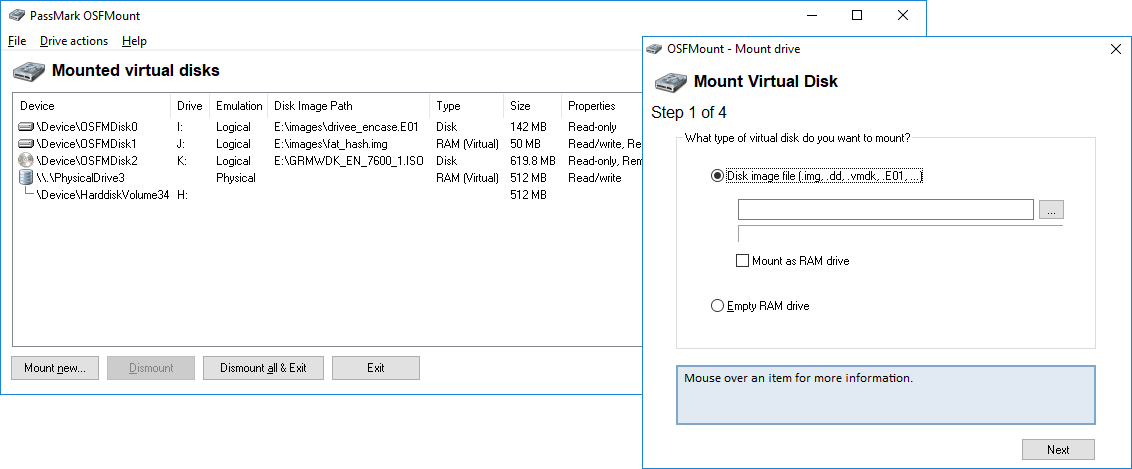This screenshot has height=469, width=1132.
Task: Click the OSFMount Mount drive dialog title icon
Action: pyautogui.click(x=654, y=49)
